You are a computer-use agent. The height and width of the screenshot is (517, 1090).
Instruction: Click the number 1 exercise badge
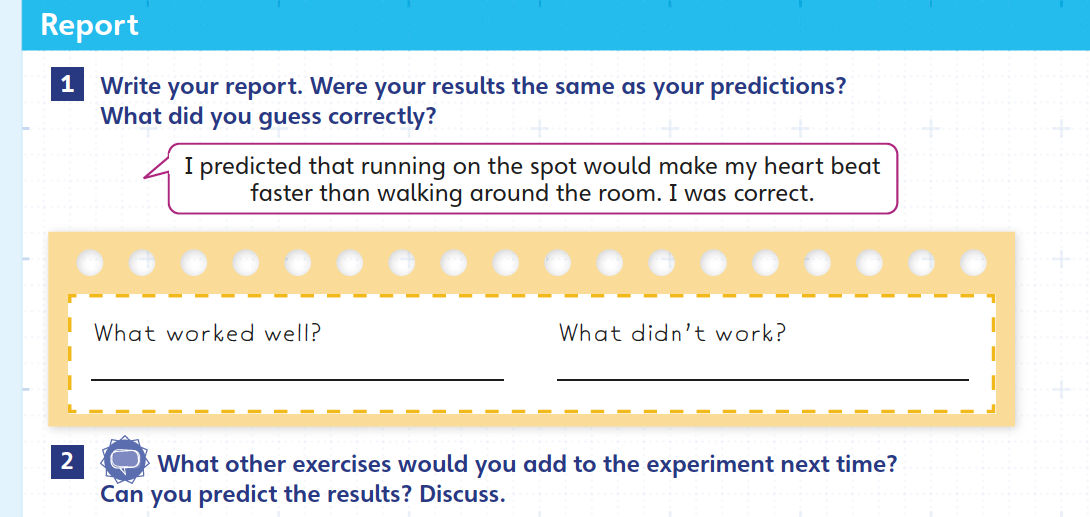pos(67,85)
